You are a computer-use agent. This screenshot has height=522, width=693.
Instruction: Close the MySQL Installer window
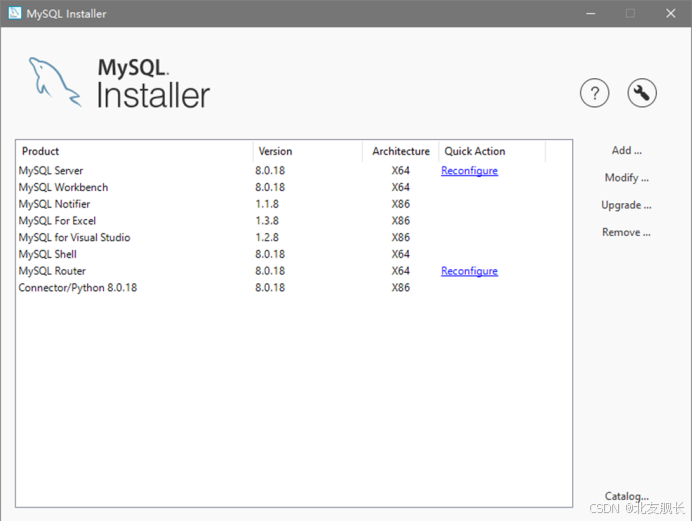[x=670, y=14]
